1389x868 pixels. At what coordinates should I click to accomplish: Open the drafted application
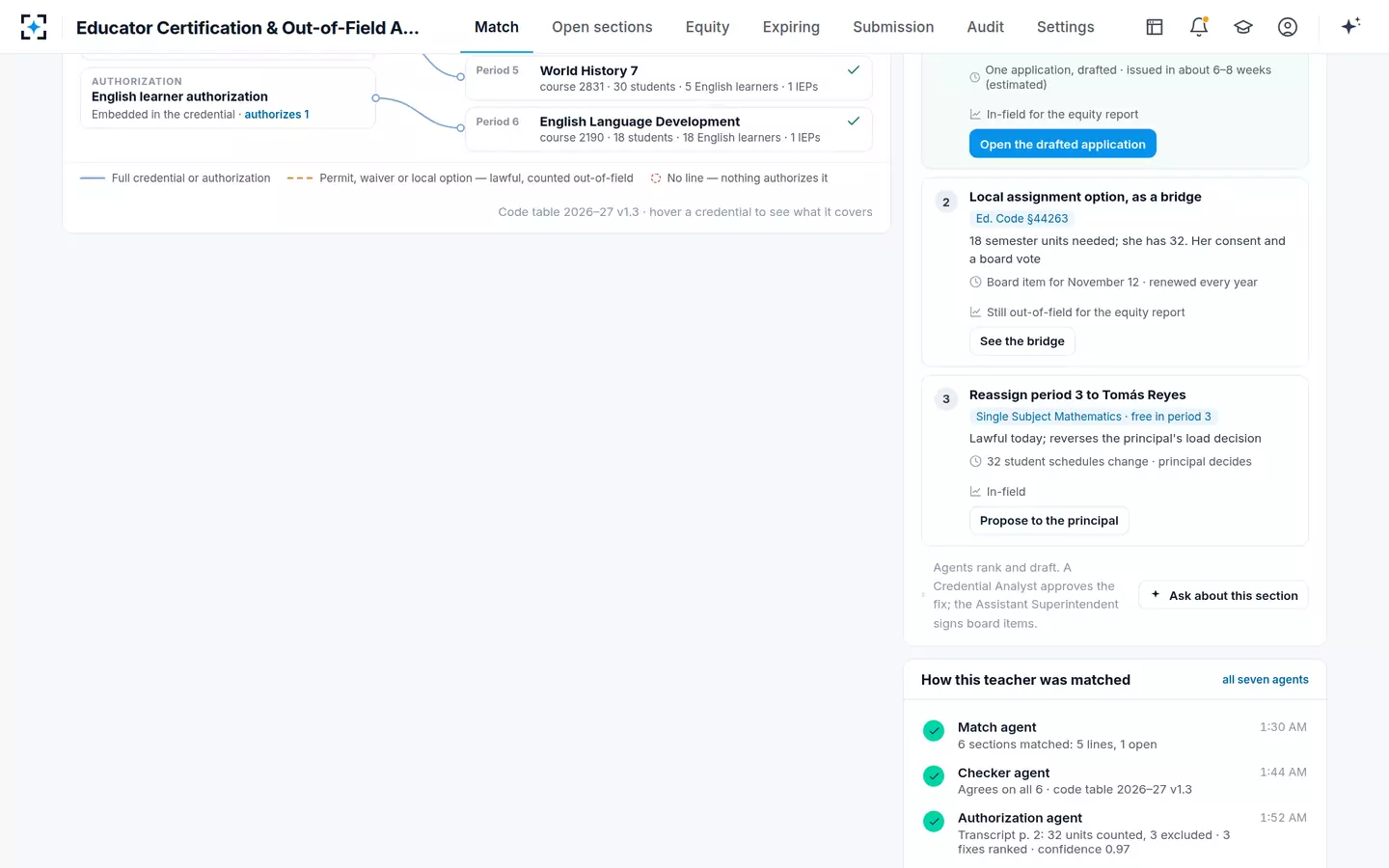(1063, 145)
